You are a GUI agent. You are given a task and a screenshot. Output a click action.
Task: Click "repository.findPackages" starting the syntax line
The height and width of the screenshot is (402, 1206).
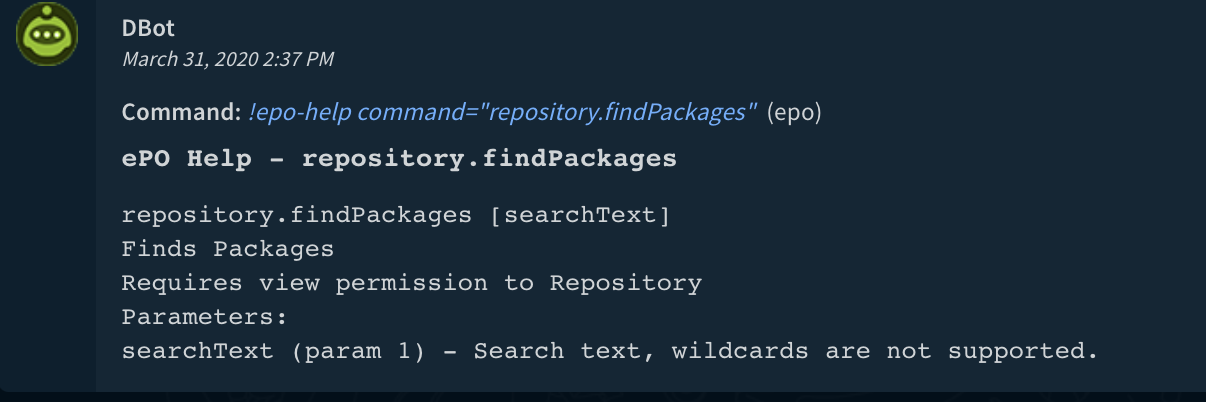(x=297, y=215)
